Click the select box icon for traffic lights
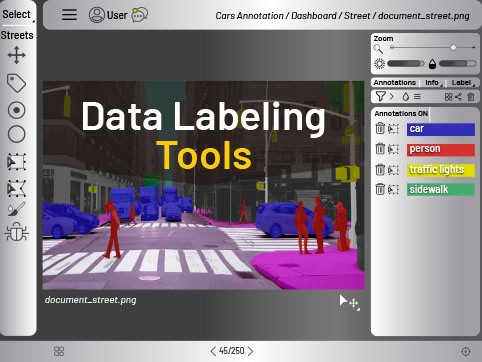Viewport: 482px width, 362px height. (x=393, y=170)
